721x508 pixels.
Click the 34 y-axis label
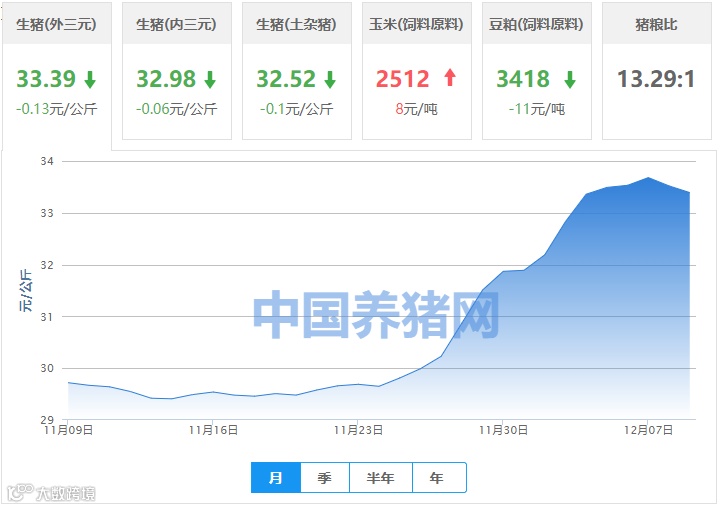(47, 161)
